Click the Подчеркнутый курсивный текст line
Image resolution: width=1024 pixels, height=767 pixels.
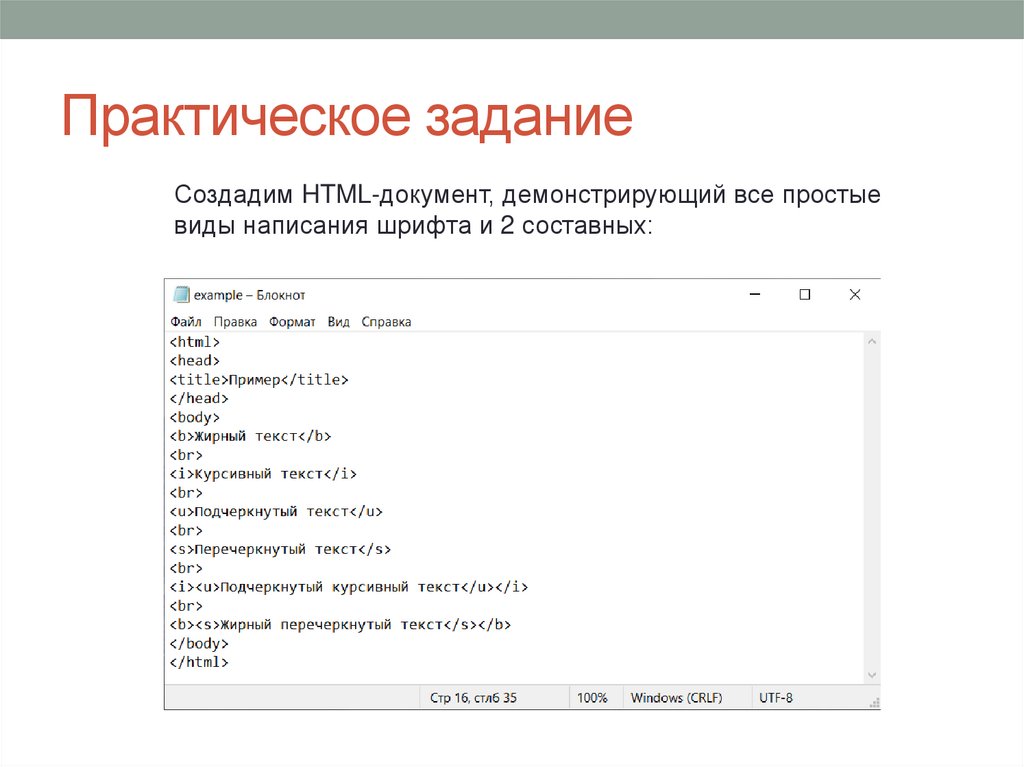[349, 587]
